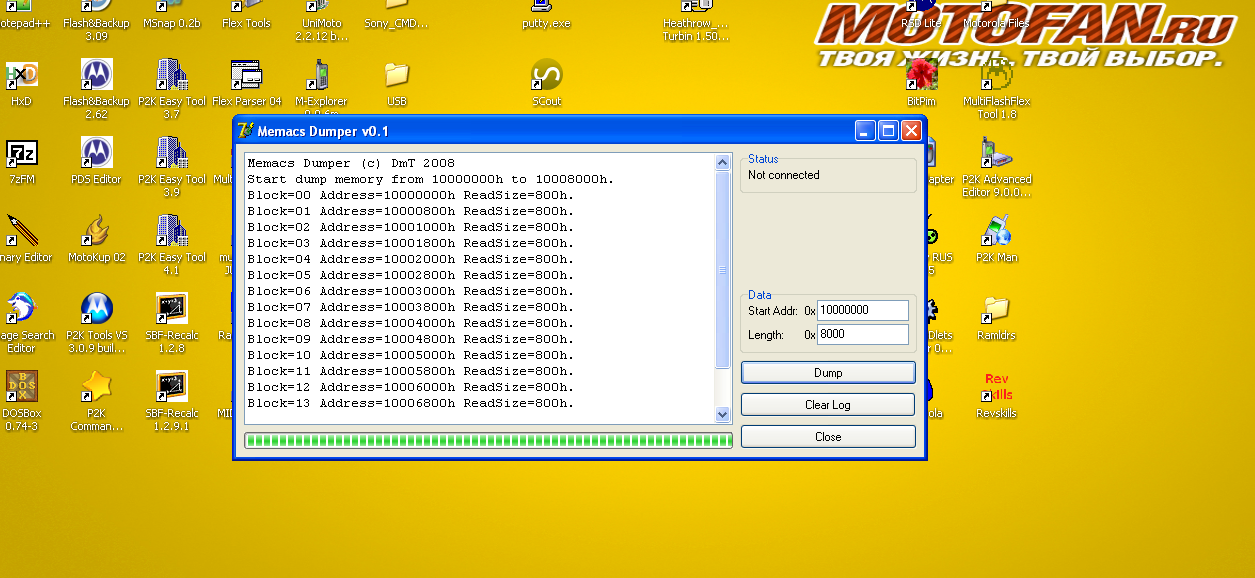The image size is (1255, 578).
Task: Click the "Block=07 Address=10003800h" log line
Action: coord(411,307)
